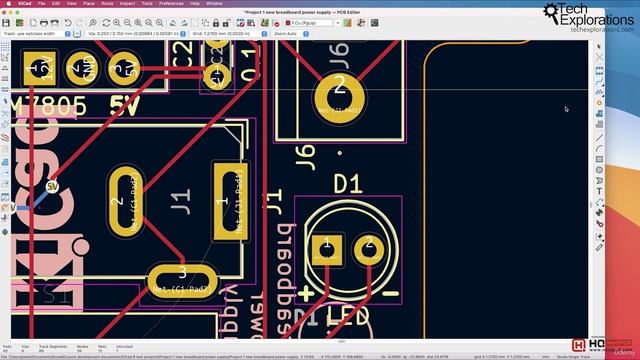Image resolution: width=640 pixels, height=360 pixels.
Task: Select the Draw Circle tool
Action: (x=599, y=170)
